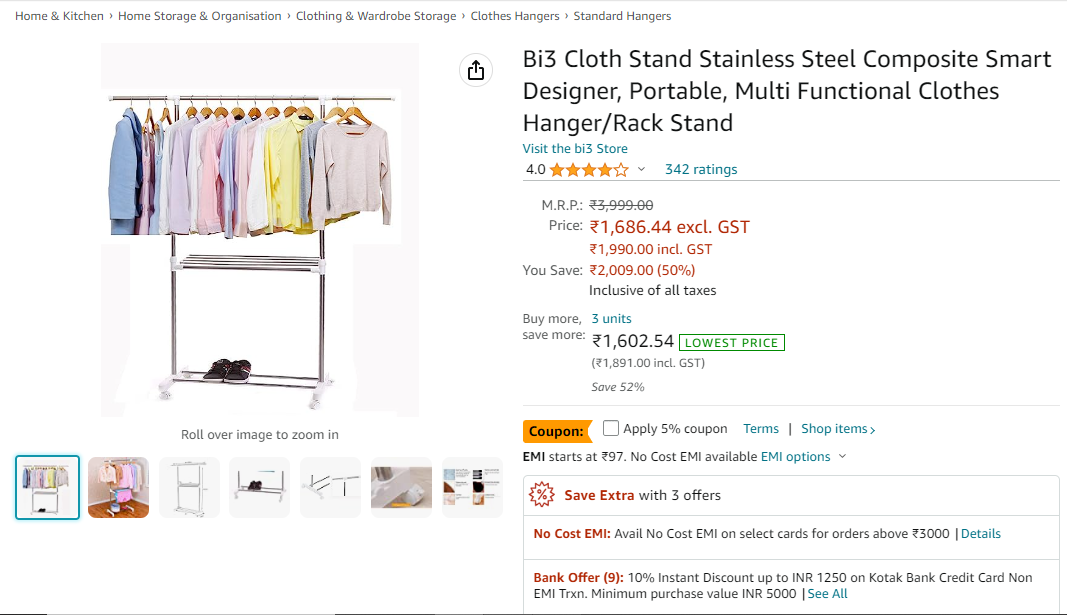Viewport: 1067px width, 615px height.
Task: Select the features infographic thumbnail
Action: pos(472,487)
